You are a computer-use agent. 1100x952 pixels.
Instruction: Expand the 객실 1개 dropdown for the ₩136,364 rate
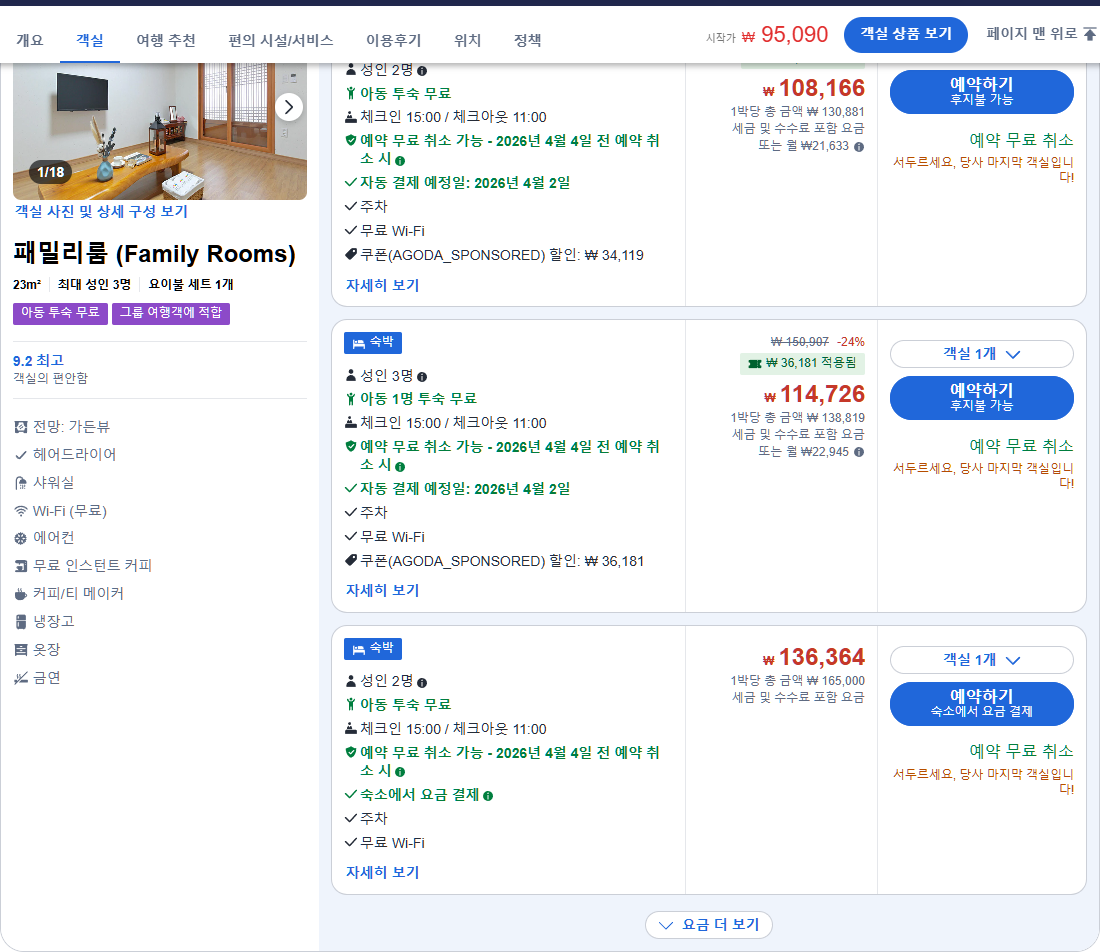[981, 660]
